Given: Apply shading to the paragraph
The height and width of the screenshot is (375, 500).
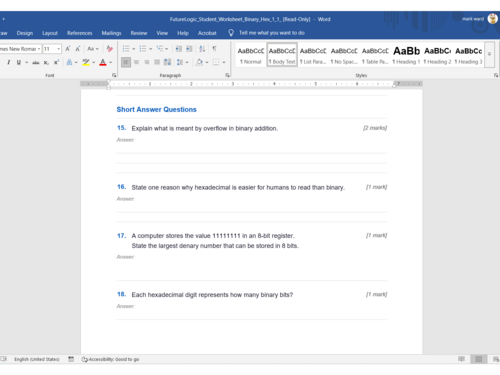Looking at the screenshot, I should tap(199, 62).
